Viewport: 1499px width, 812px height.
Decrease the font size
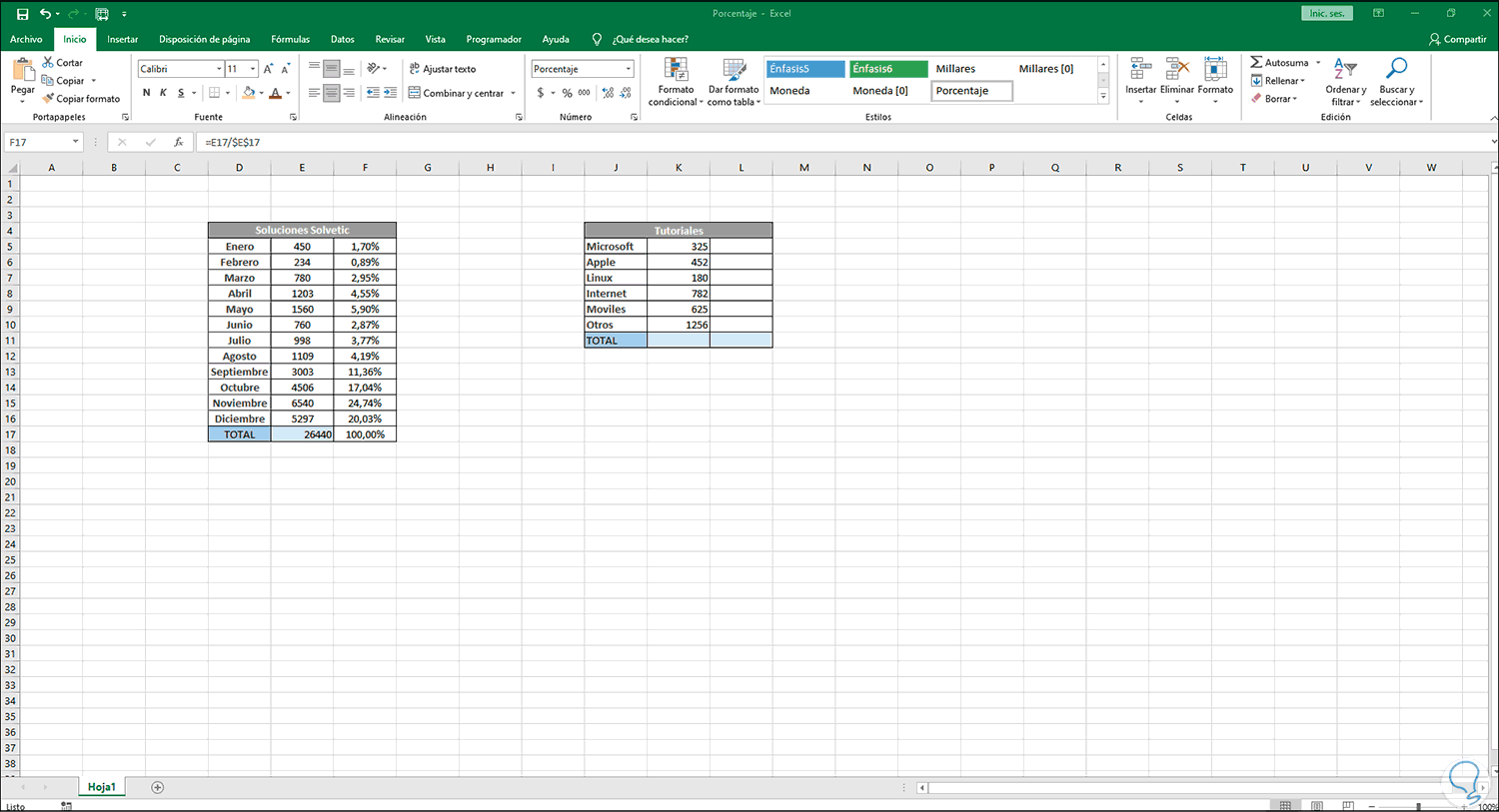pos(285,69)
